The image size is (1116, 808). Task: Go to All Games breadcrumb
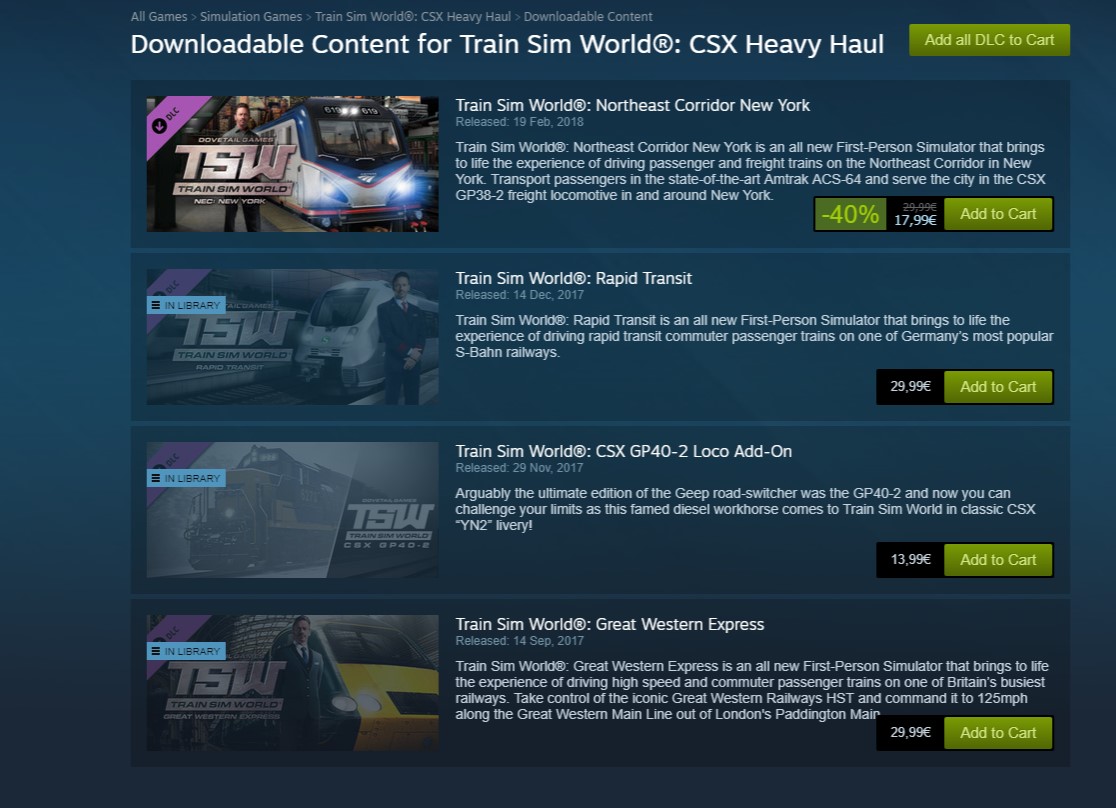[159, 16]
